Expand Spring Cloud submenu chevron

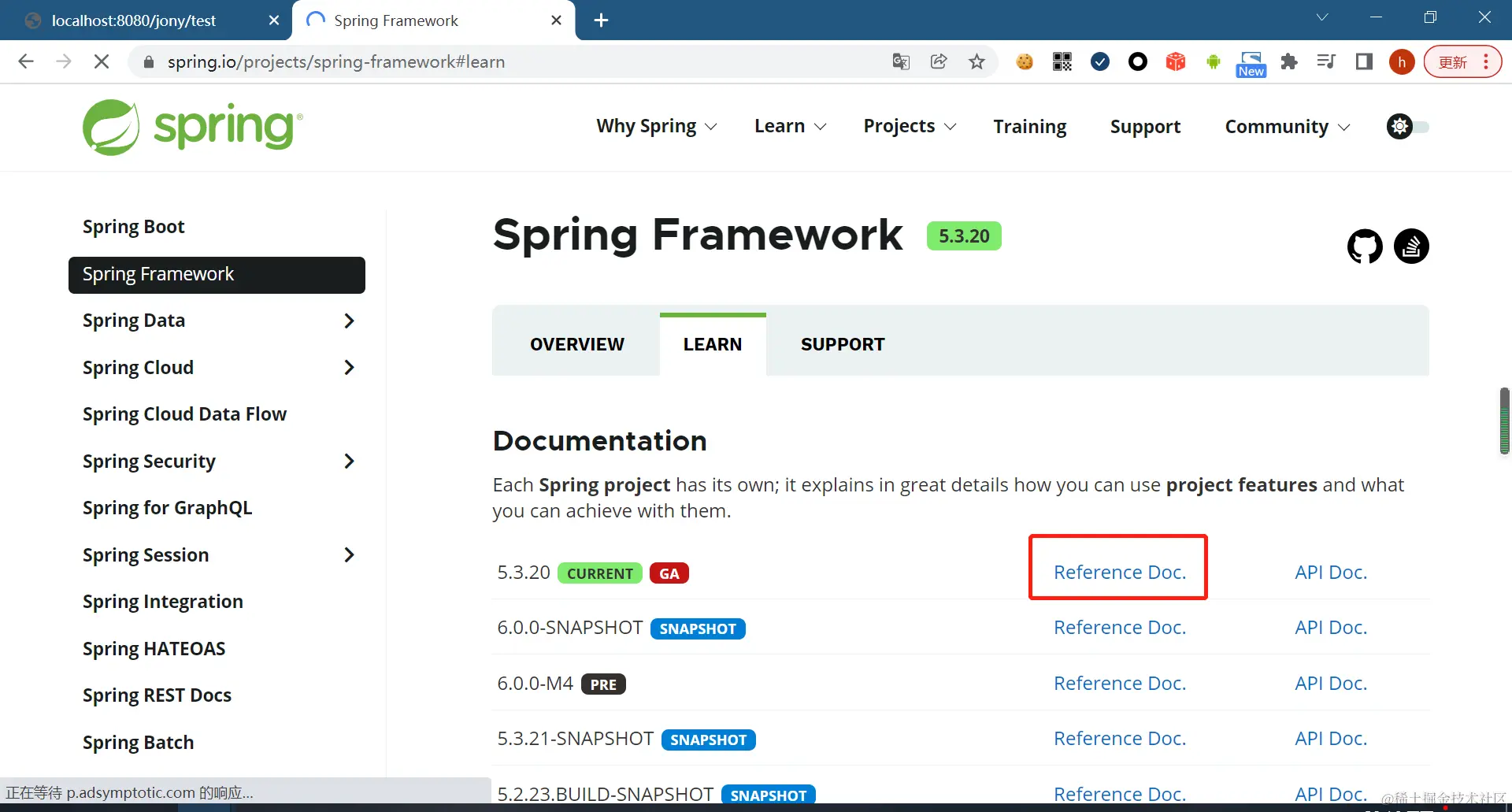349,368
